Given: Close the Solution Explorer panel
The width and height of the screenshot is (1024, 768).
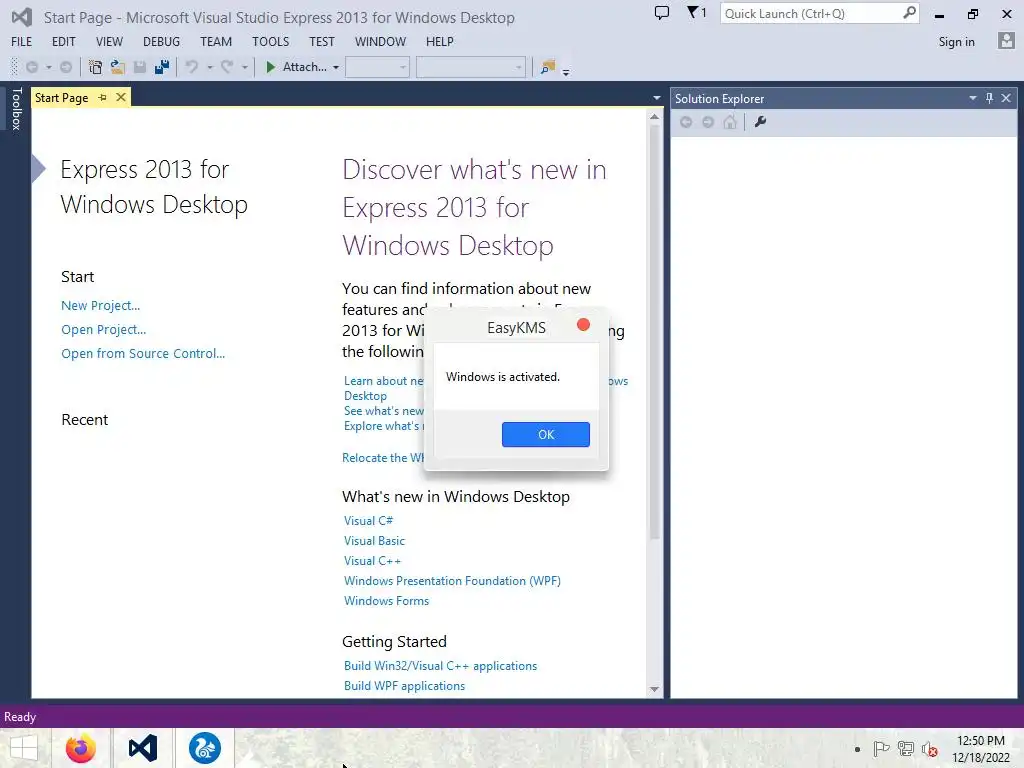Looking at the screenshot, I should point(1006,98).
